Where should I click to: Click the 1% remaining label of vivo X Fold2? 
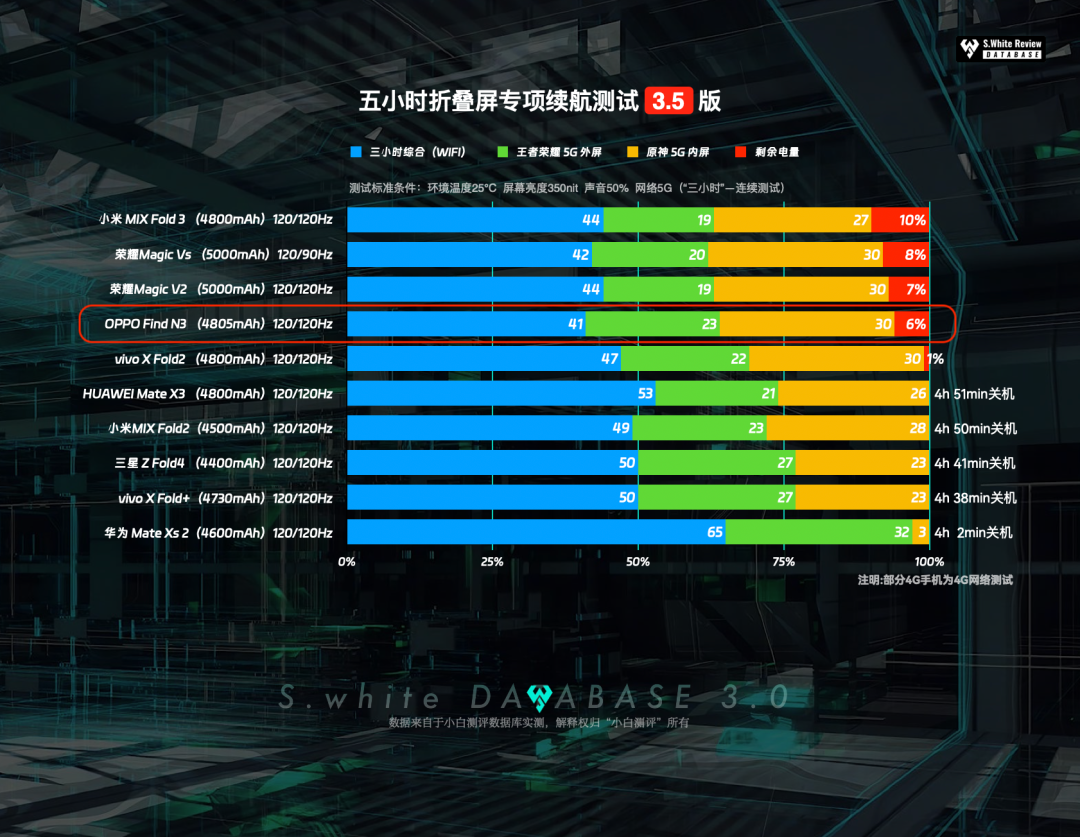pos(935,359)
